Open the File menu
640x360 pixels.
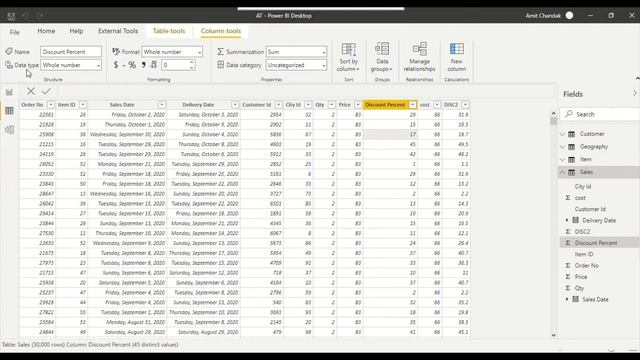15,32
